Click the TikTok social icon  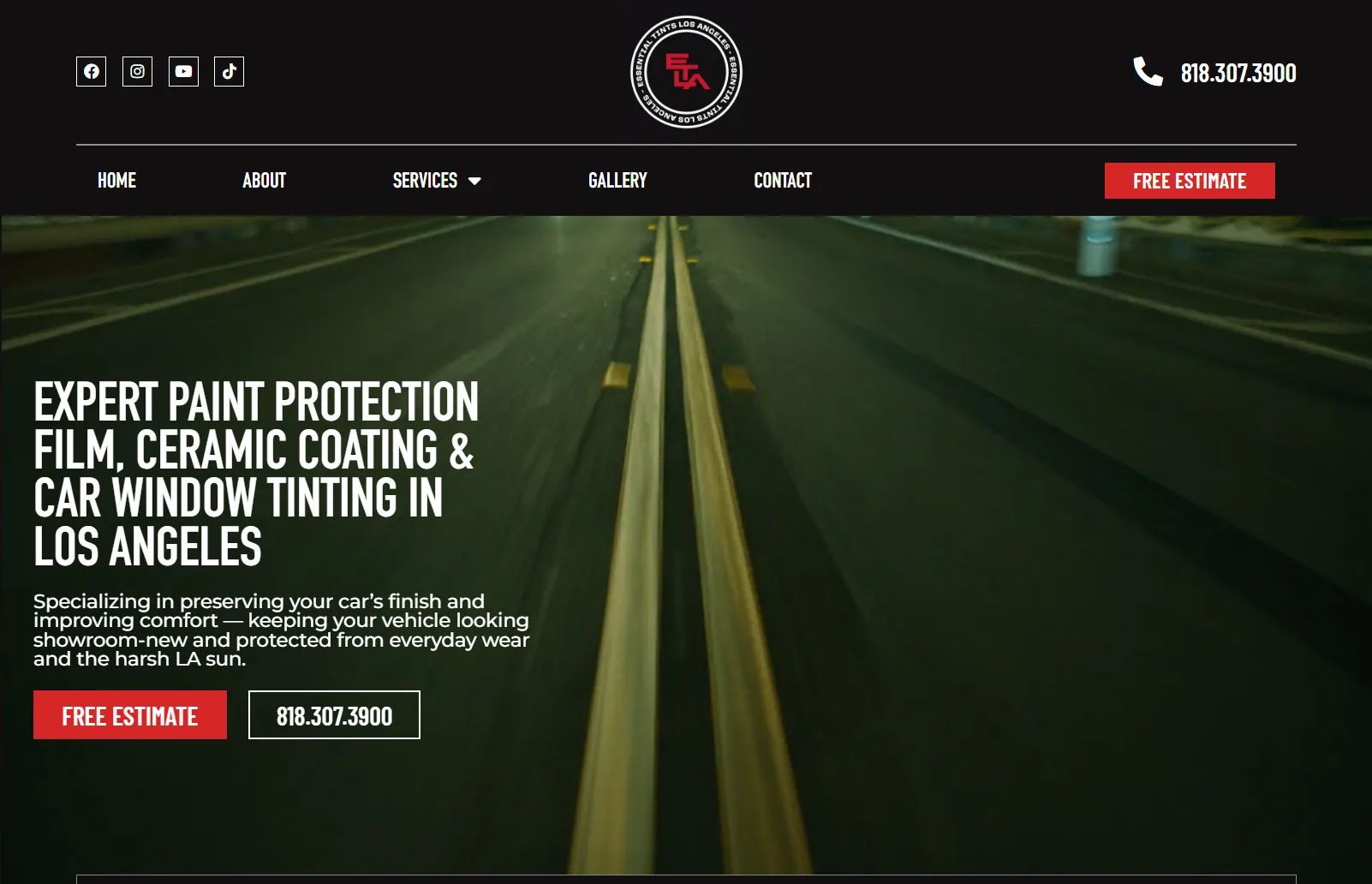tap(229, 72)
